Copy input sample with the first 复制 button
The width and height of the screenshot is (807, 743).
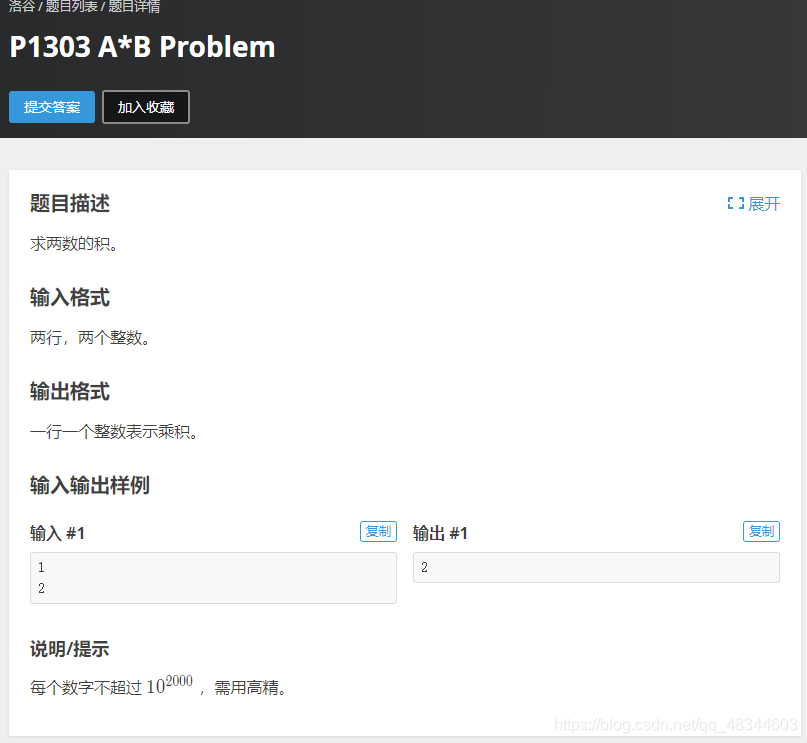tap(378, 531)
